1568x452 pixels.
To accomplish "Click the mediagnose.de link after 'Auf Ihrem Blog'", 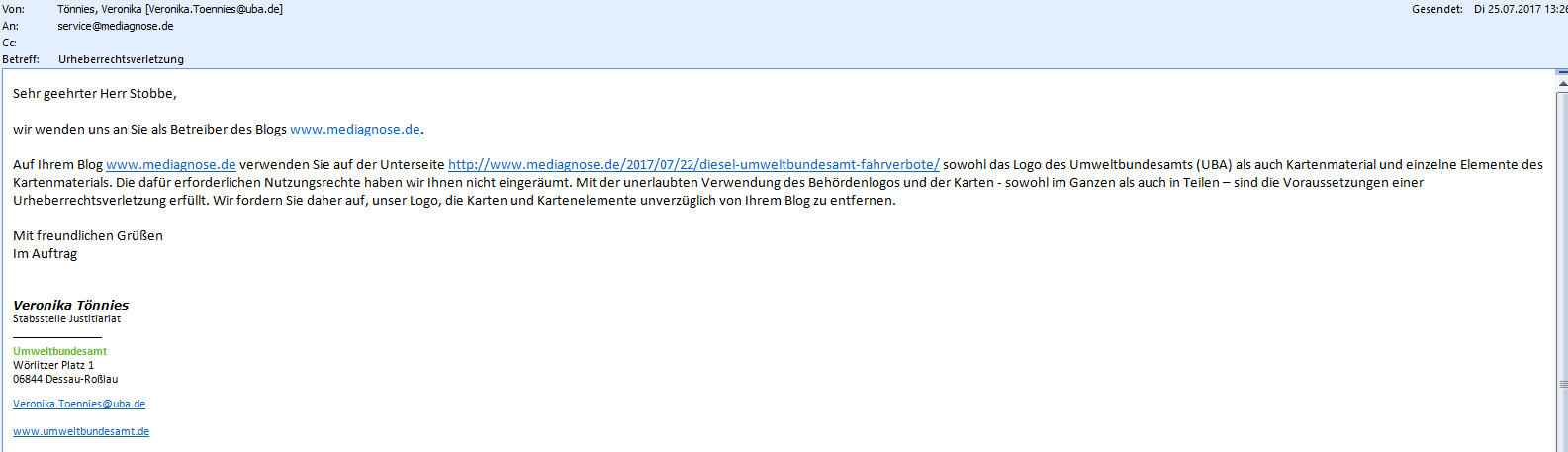I will pos(170,165).
